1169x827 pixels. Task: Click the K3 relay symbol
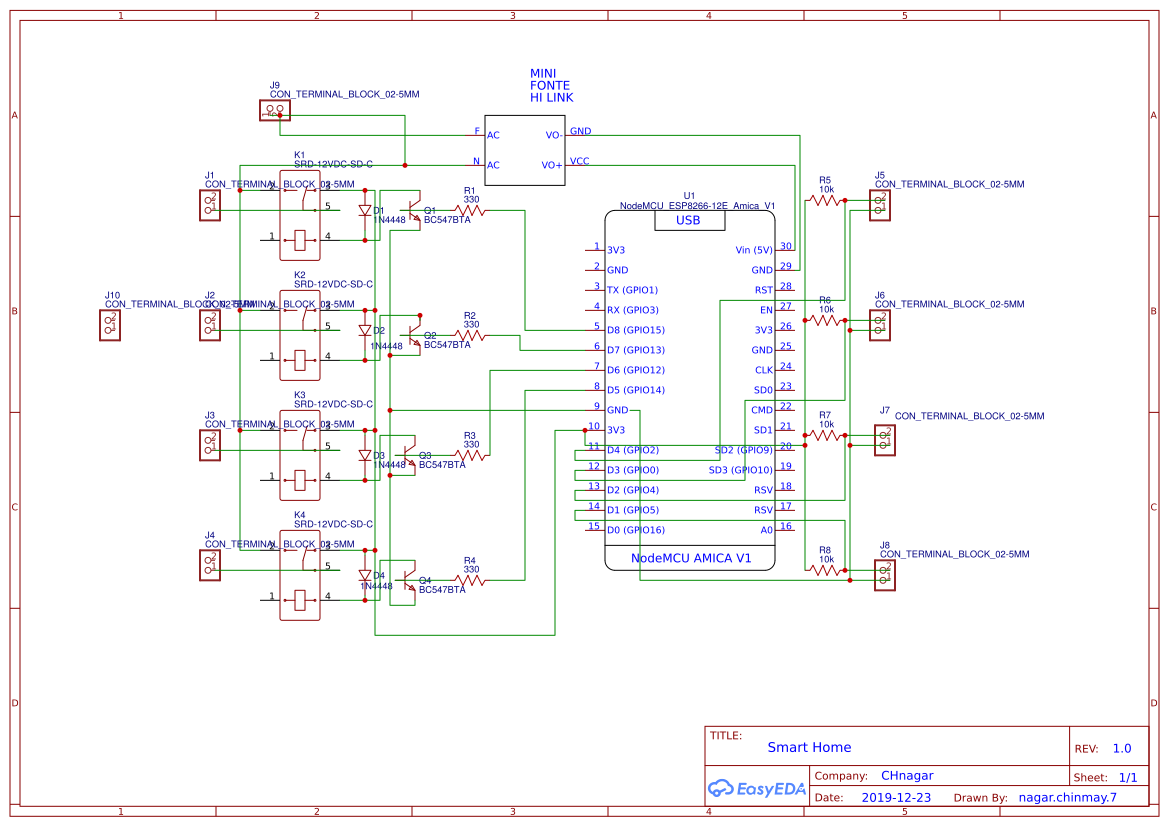coord(300,455)
